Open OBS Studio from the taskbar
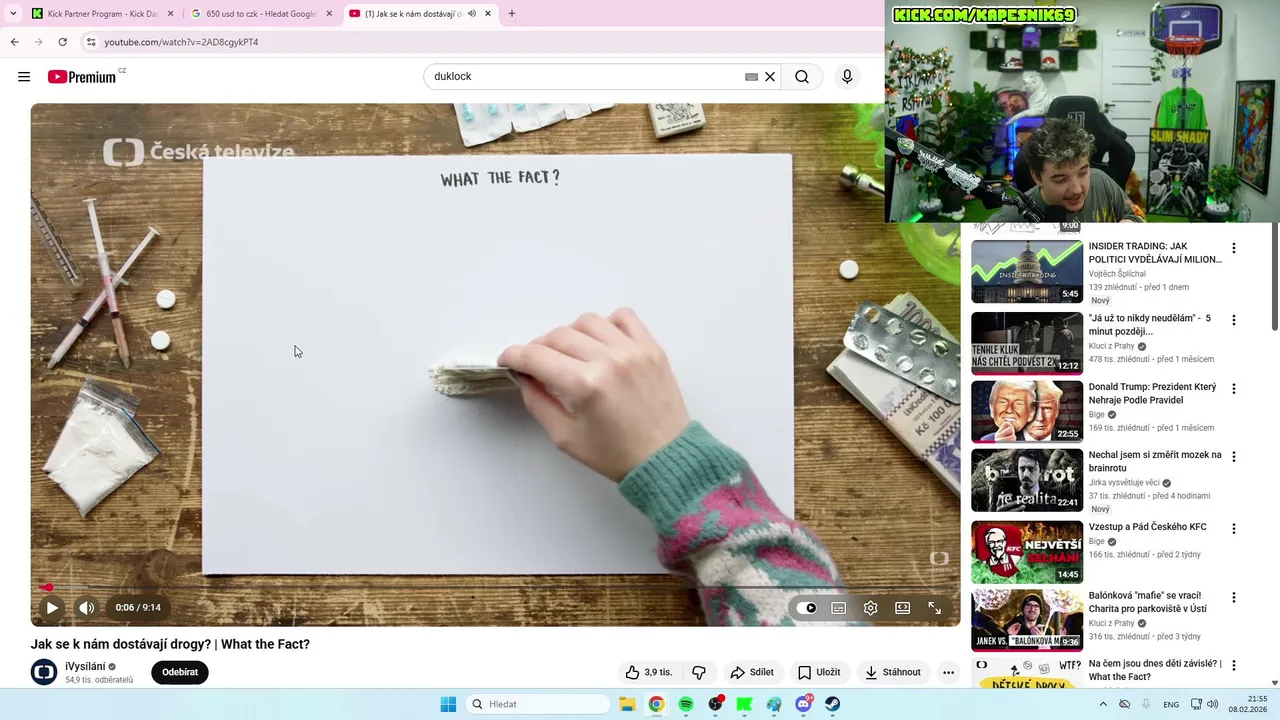Screen dimensions: 1280x720 pyautogui.click(x=715, y=704)
